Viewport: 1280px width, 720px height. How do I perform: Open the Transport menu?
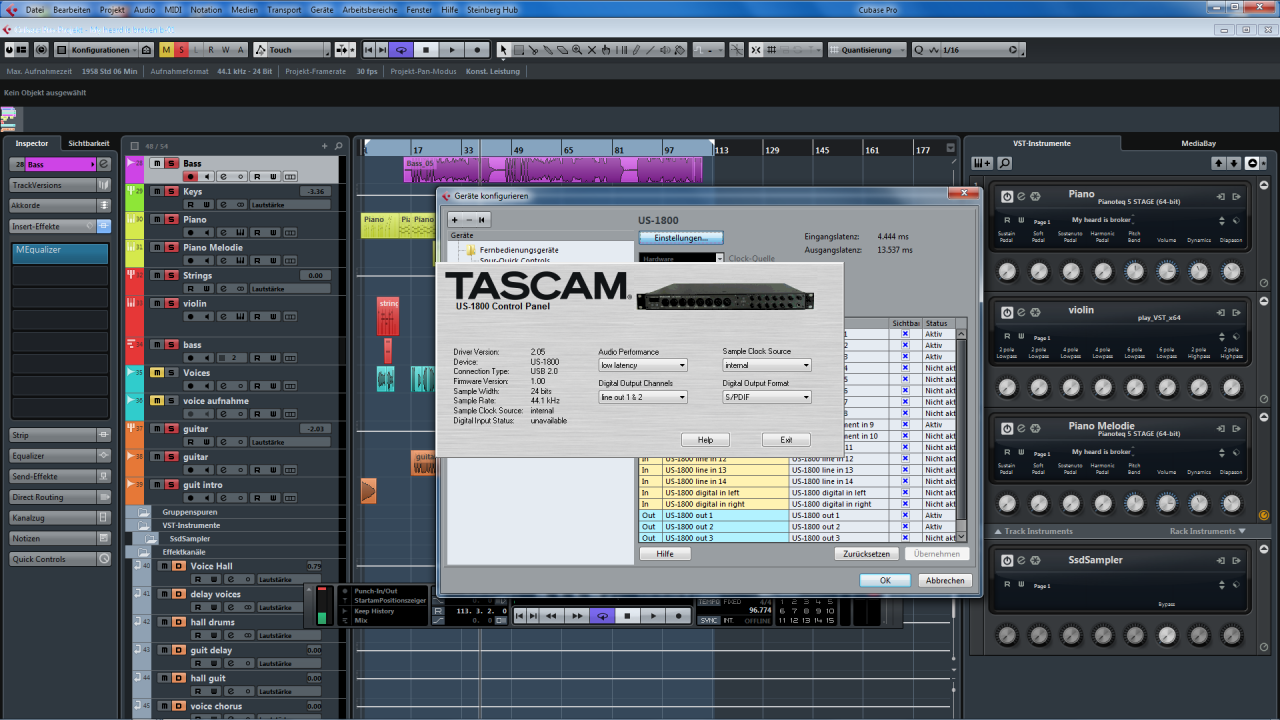[x=284, y=9]
